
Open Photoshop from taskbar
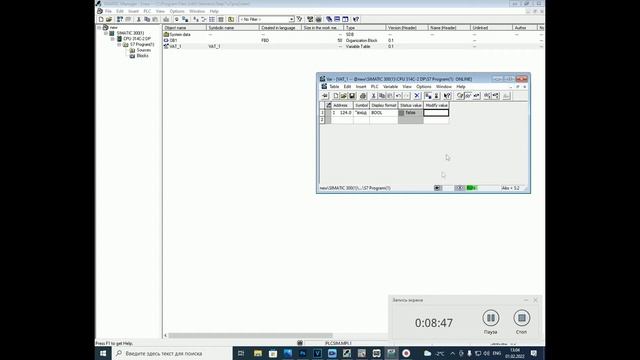(x=302, y=353)
